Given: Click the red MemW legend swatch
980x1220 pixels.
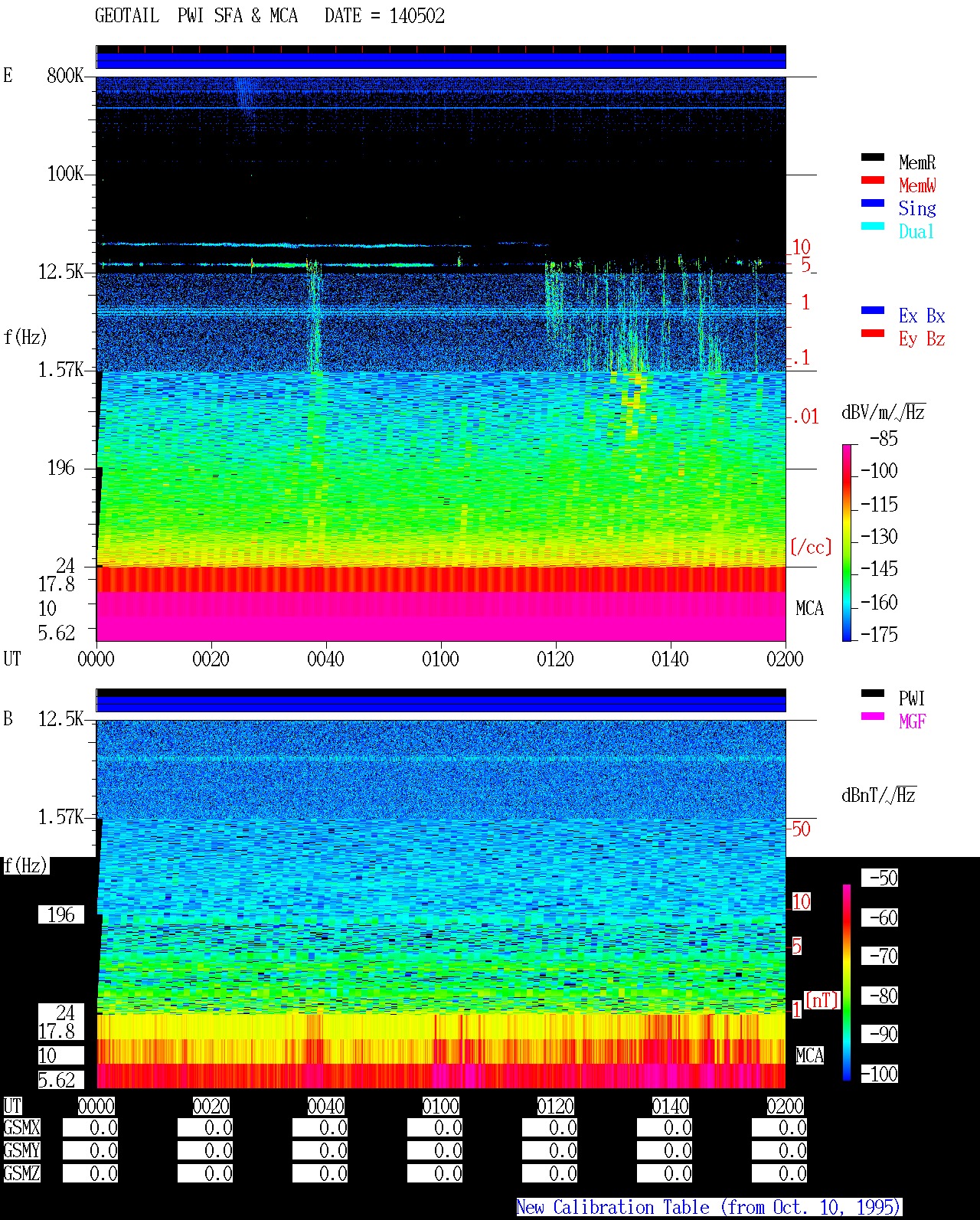Looking at the screenshot, I should [873, 181].
